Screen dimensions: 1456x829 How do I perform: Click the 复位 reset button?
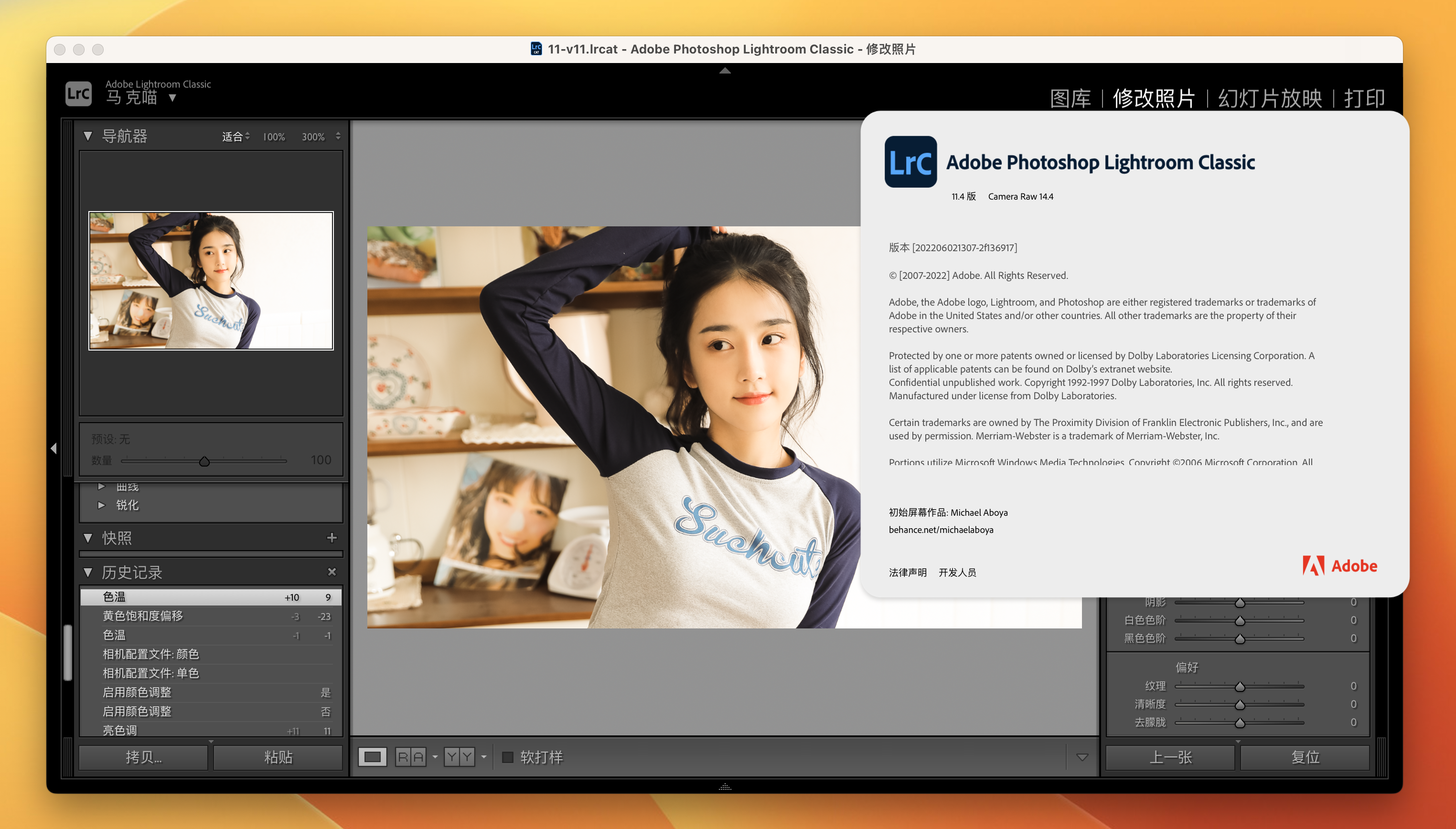(1305, 757)
